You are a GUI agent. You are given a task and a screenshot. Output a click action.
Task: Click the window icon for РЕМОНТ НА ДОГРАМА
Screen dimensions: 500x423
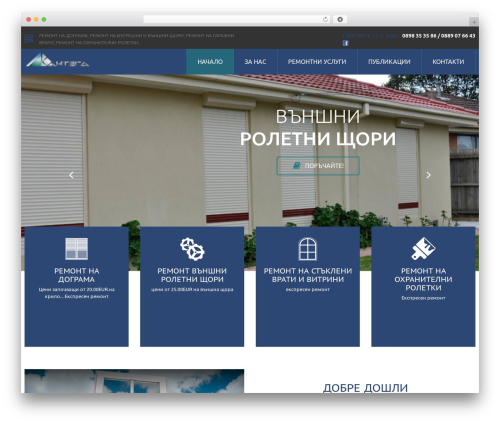(77, 249)
